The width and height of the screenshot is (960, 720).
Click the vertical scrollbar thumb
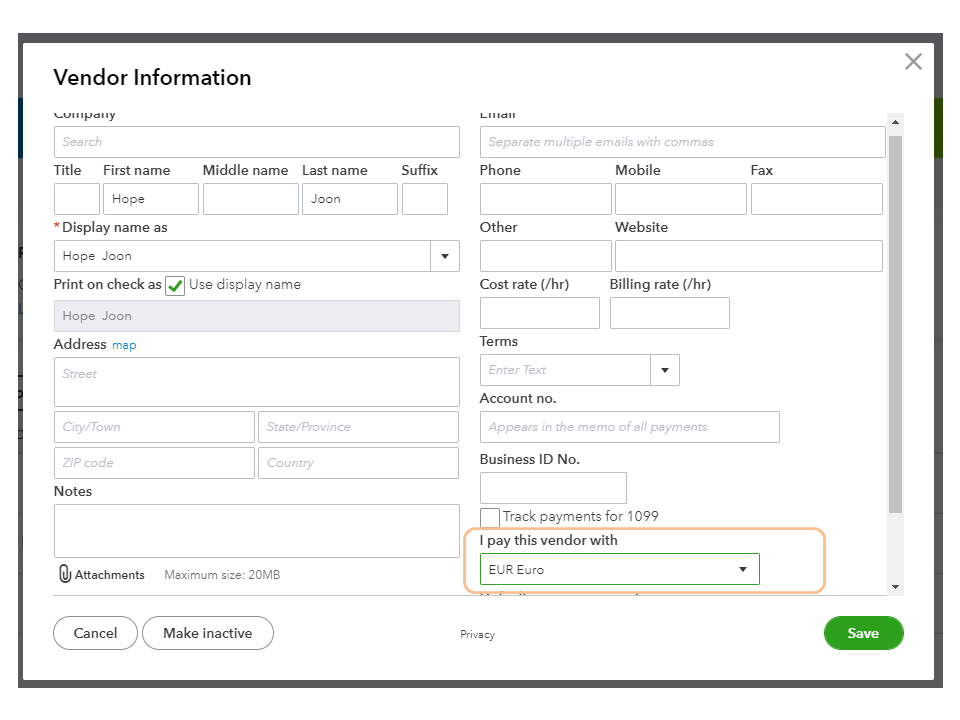pyautogui.click(x=895, y=324)
